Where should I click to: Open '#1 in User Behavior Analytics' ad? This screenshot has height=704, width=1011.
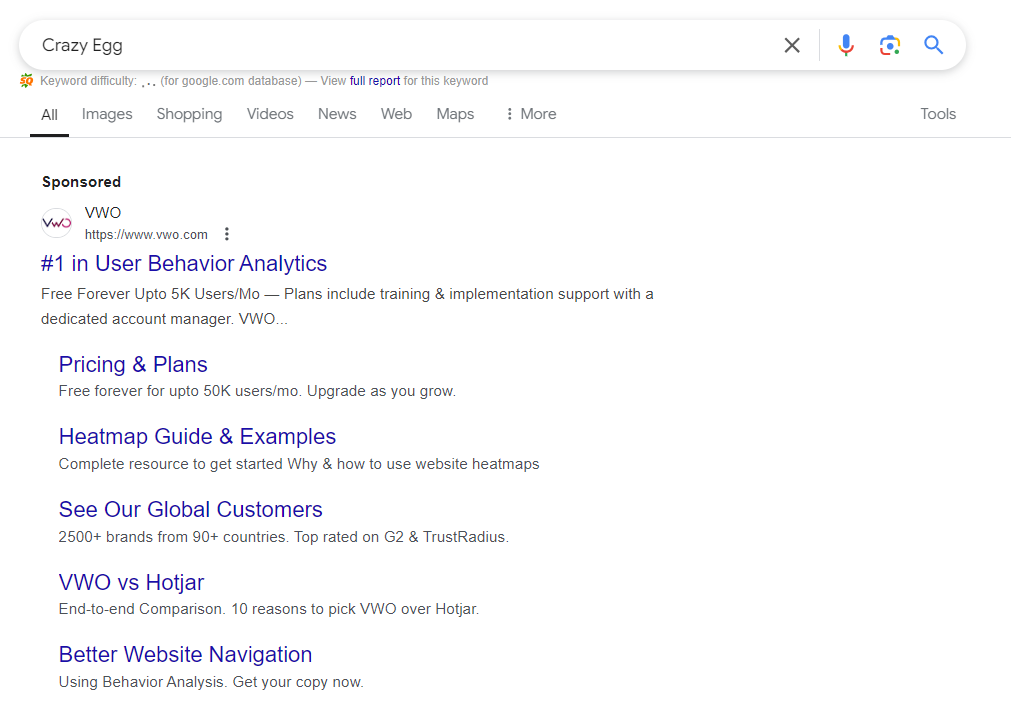[x=184, y=264]
